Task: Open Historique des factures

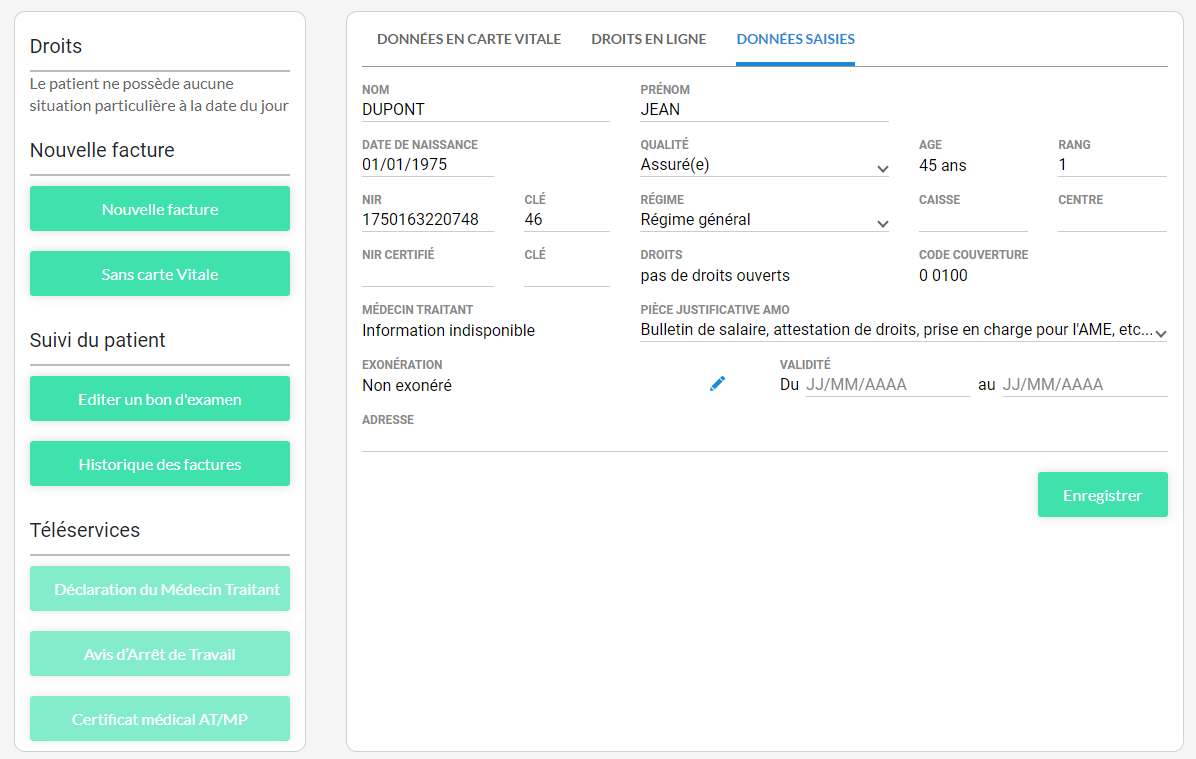Action: tap(160, 464)
